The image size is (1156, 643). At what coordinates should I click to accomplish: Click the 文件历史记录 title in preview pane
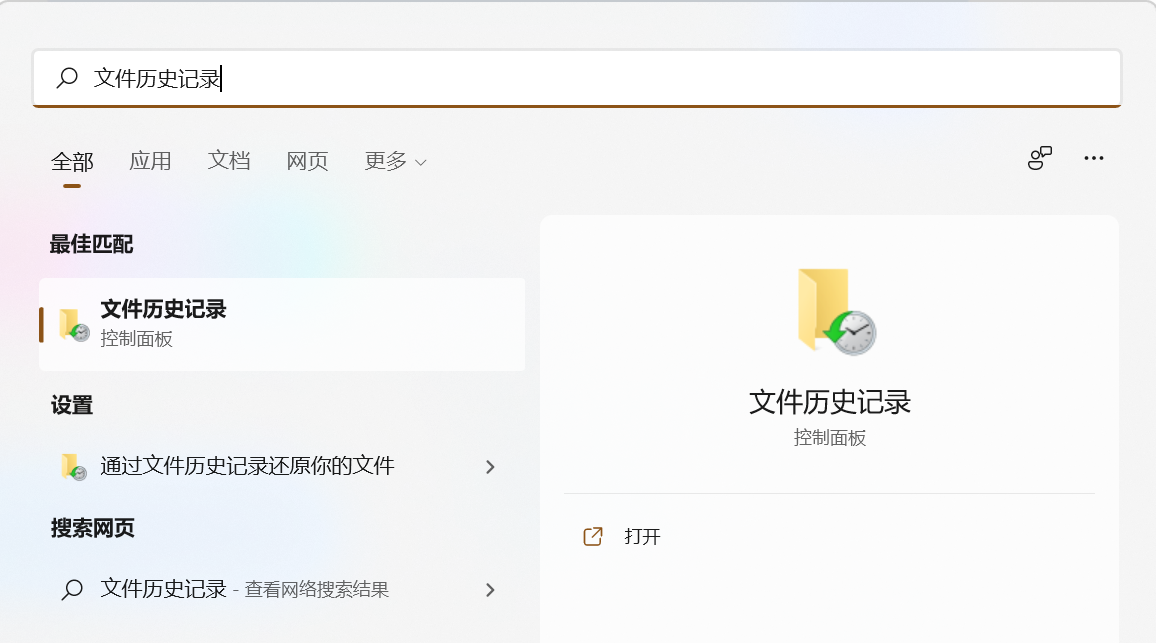(830, 403)
